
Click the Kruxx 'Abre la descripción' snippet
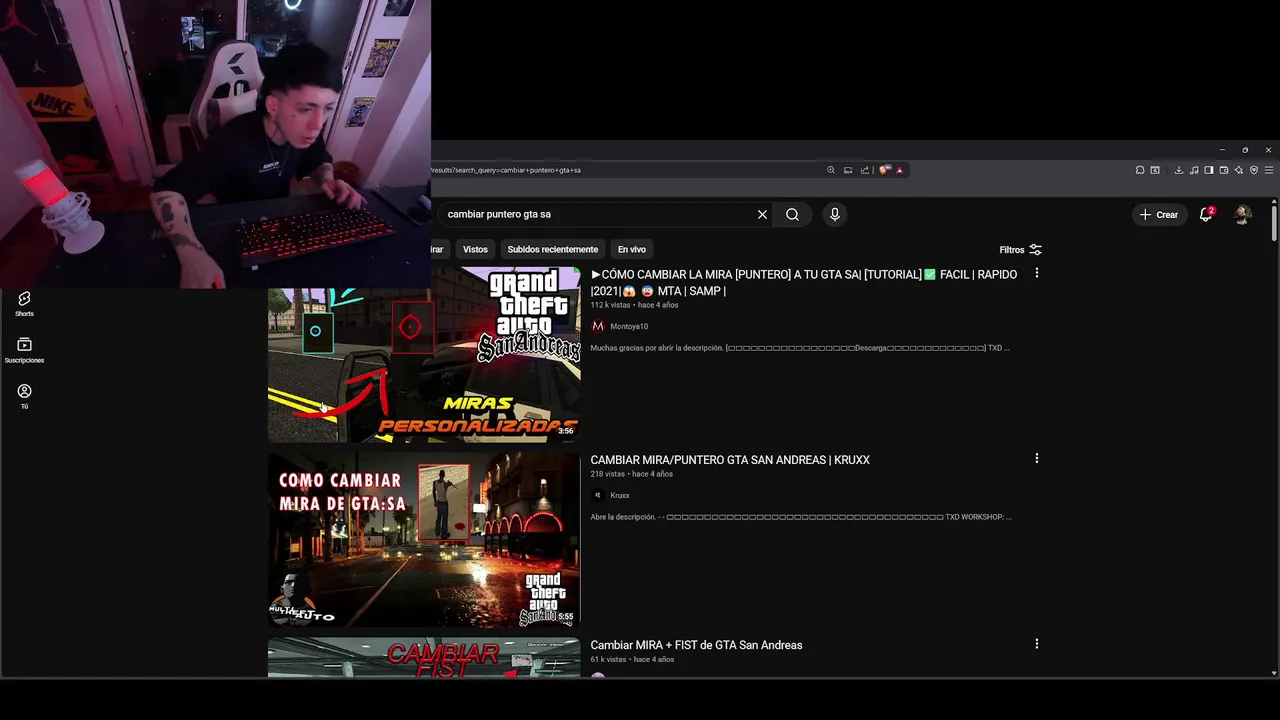pos(801,517)
